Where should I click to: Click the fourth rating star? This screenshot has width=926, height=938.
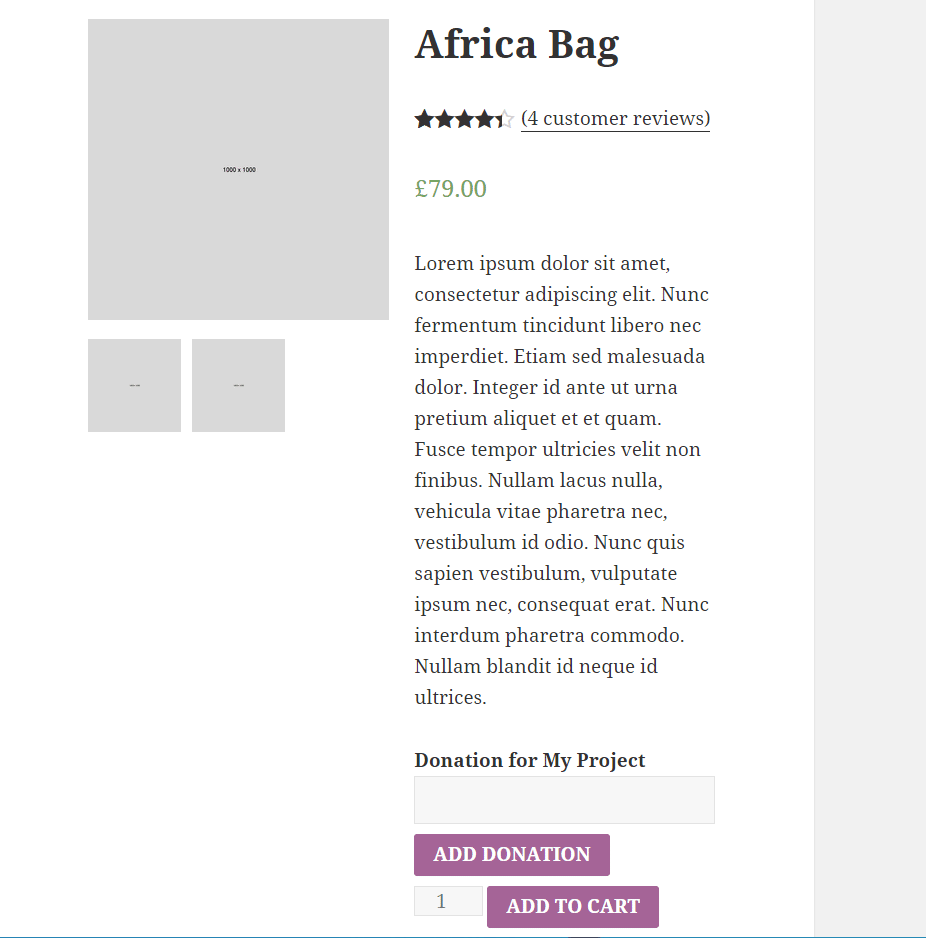point(484,120)
